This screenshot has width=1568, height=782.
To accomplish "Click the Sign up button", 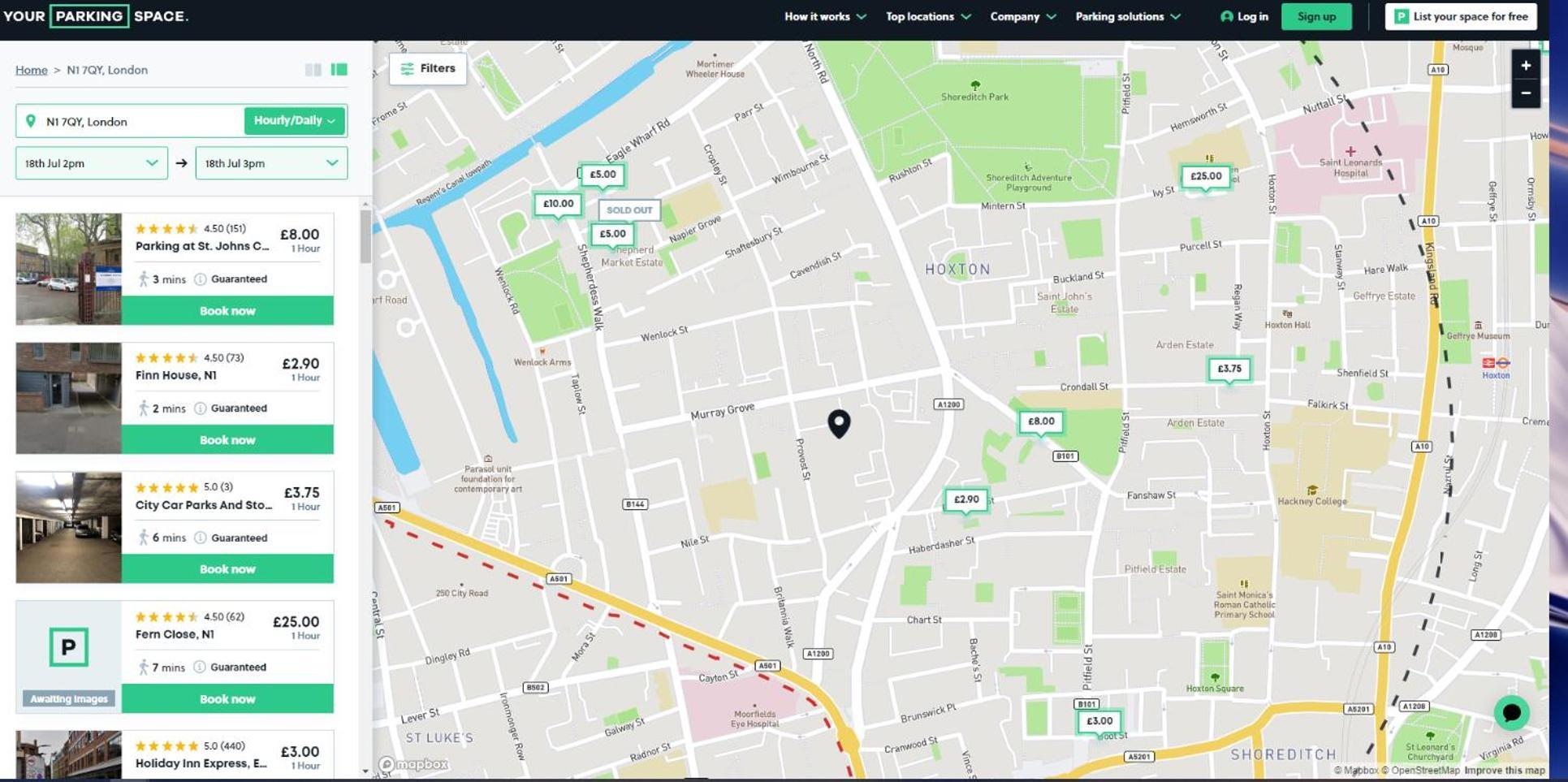I will (1316, 16).
